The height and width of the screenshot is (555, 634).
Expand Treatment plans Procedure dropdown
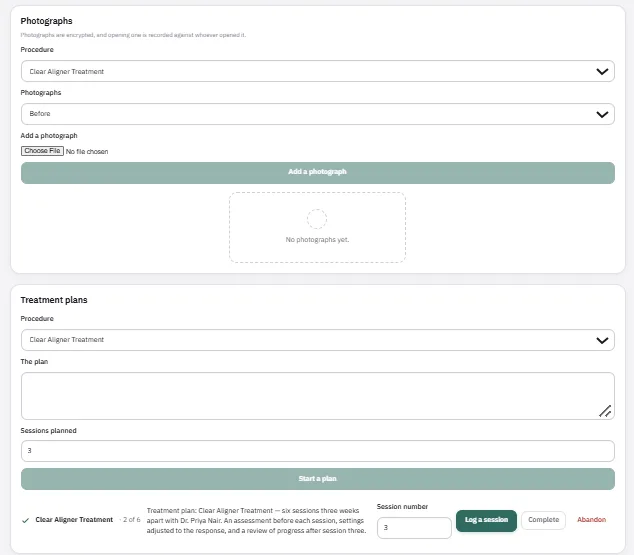[318, 340]
